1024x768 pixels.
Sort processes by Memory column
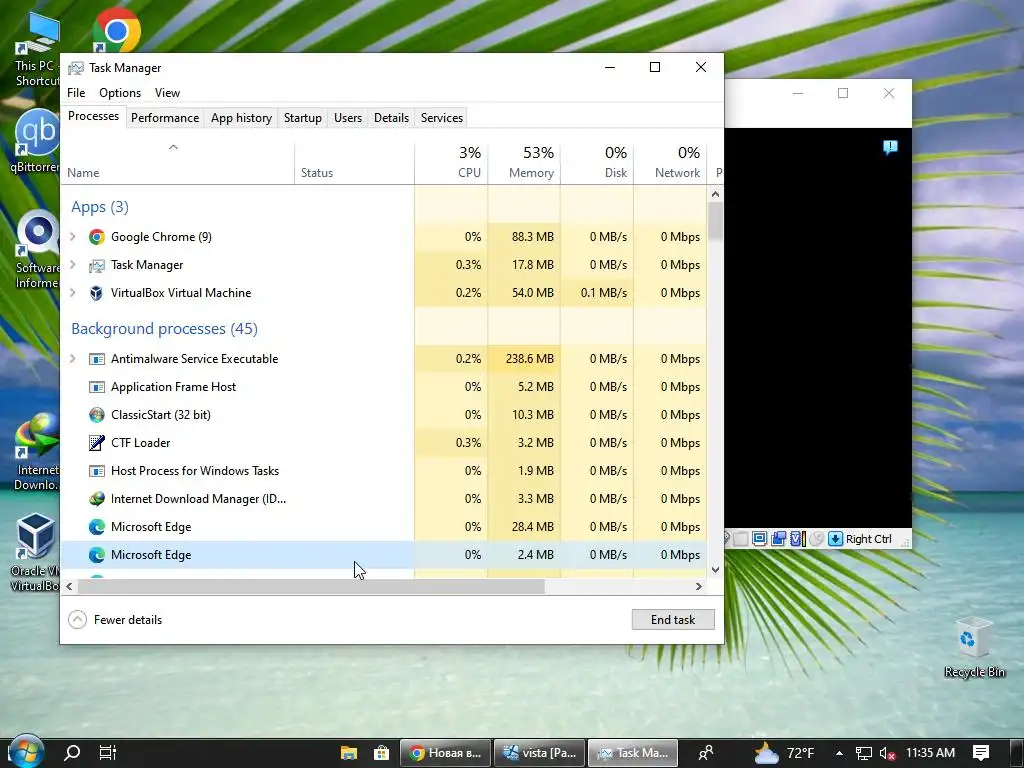[524, 162]
